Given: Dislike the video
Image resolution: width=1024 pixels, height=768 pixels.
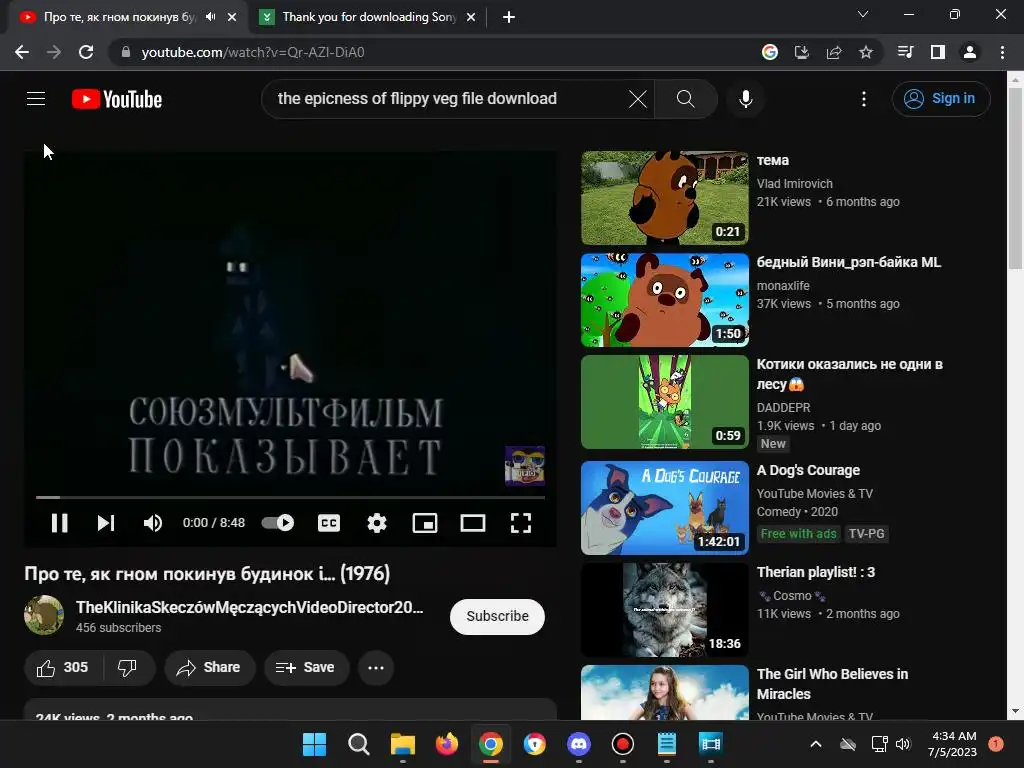Looking at the screenshot, I should point(127,667).
